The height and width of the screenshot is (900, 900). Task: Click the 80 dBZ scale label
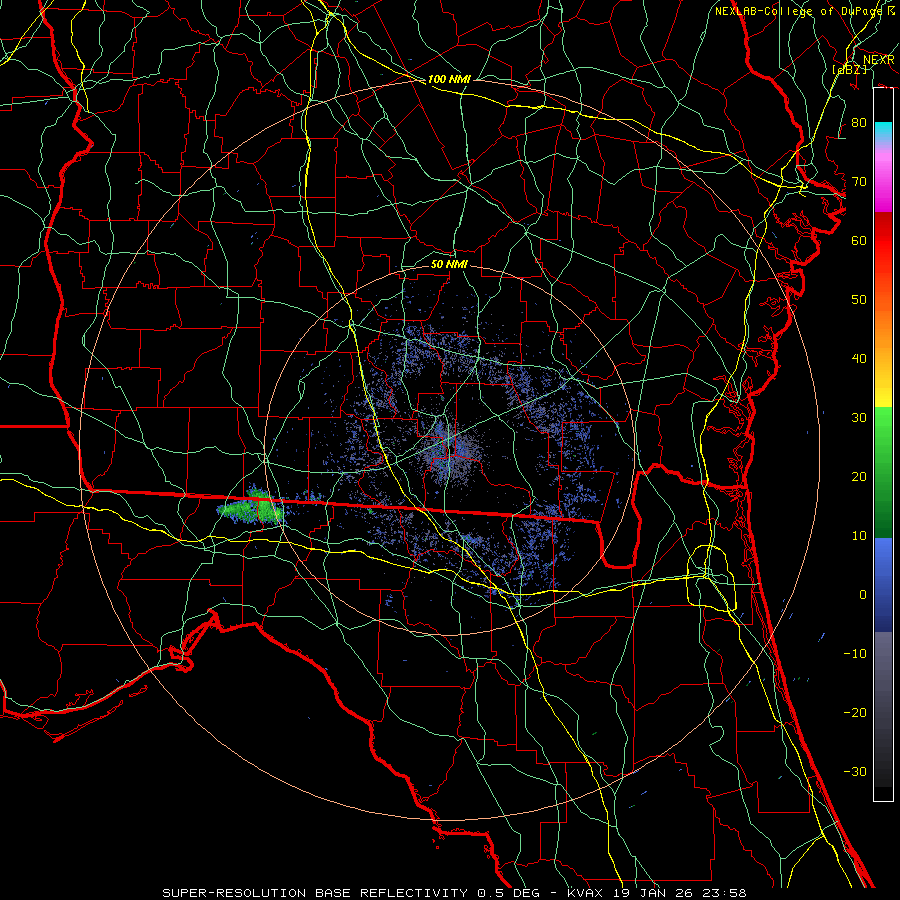click(859, 122)
